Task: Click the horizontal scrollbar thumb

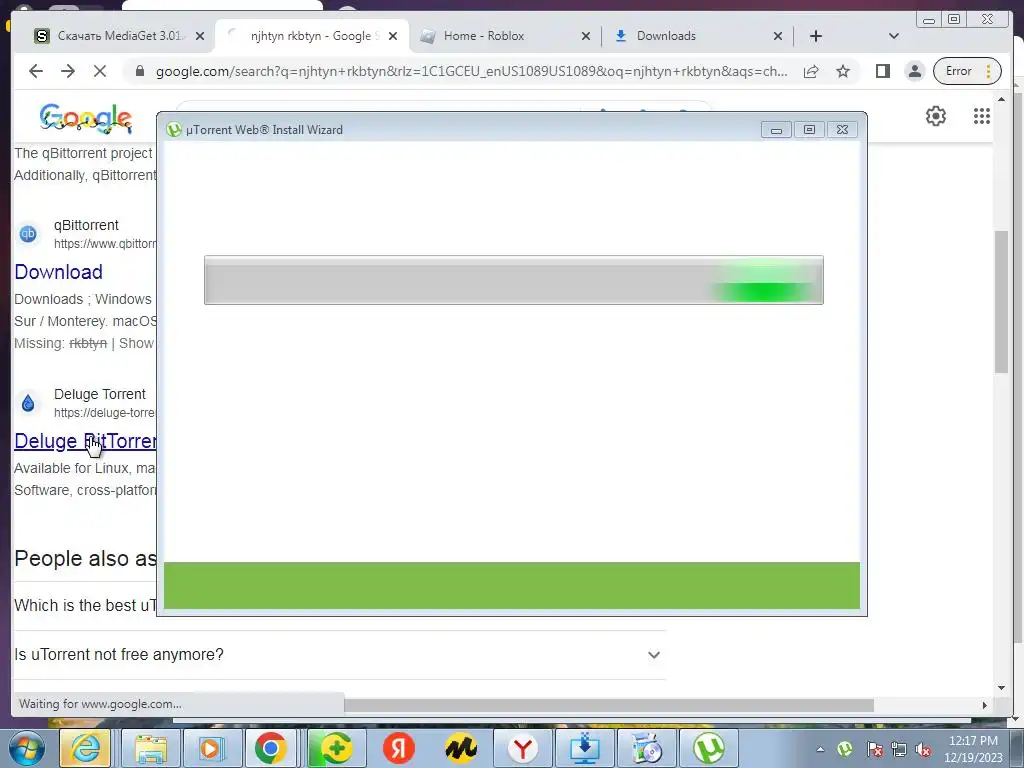Action: pos(609,705)
